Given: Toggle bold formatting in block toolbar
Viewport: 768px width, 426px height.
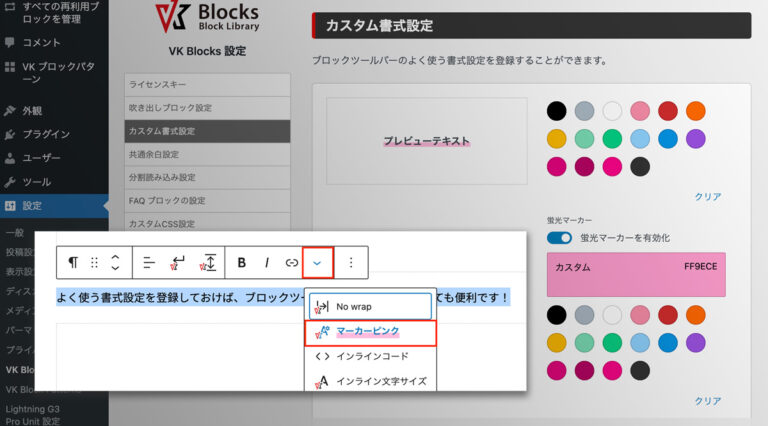Looking at the screenshot, I should [x=242, y=263].
